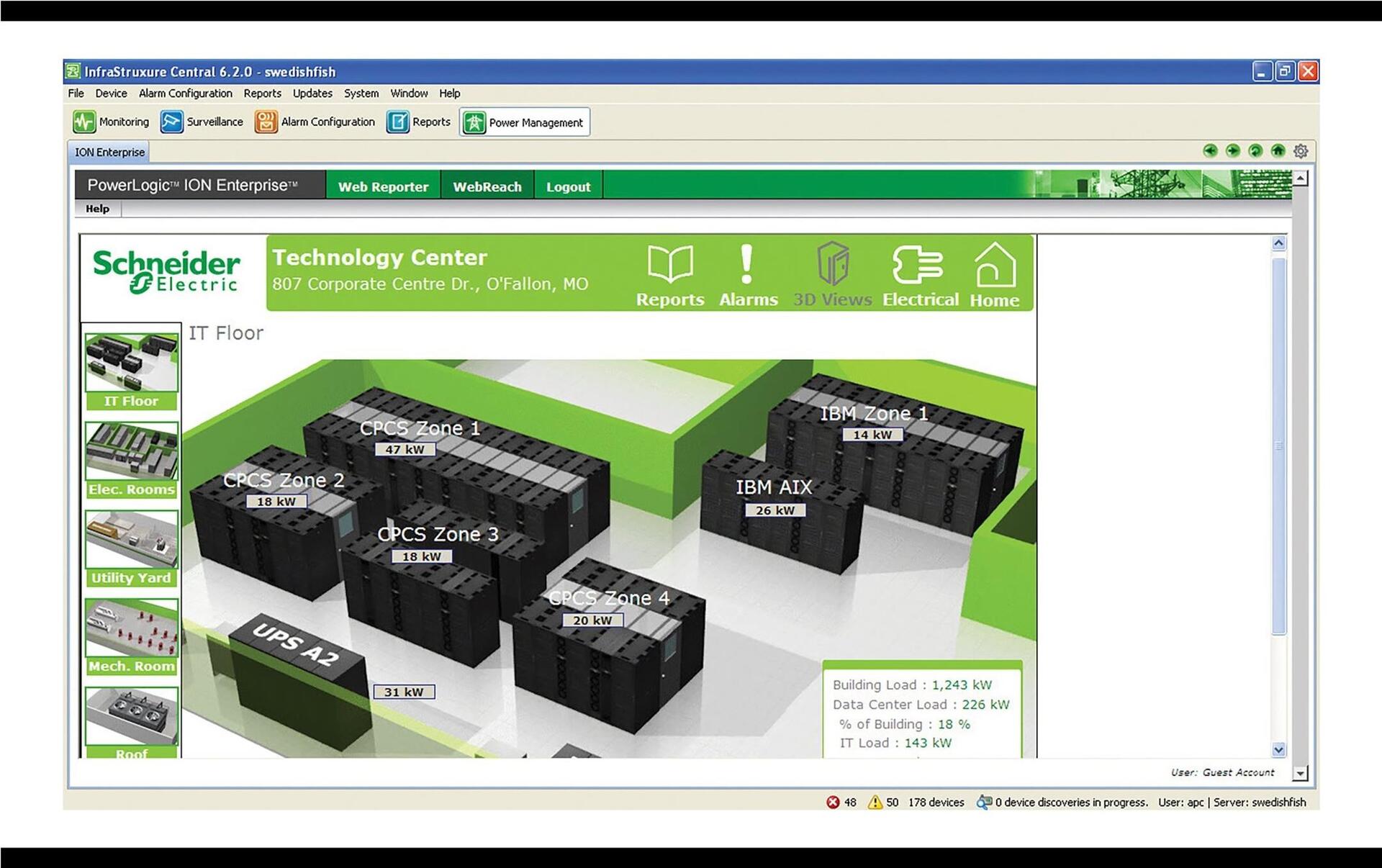Image resolution: width=1382 pixels, height=868 pixels.
Task: Open the Surveillance perspective icon
Action: click(x=172, y=122)
